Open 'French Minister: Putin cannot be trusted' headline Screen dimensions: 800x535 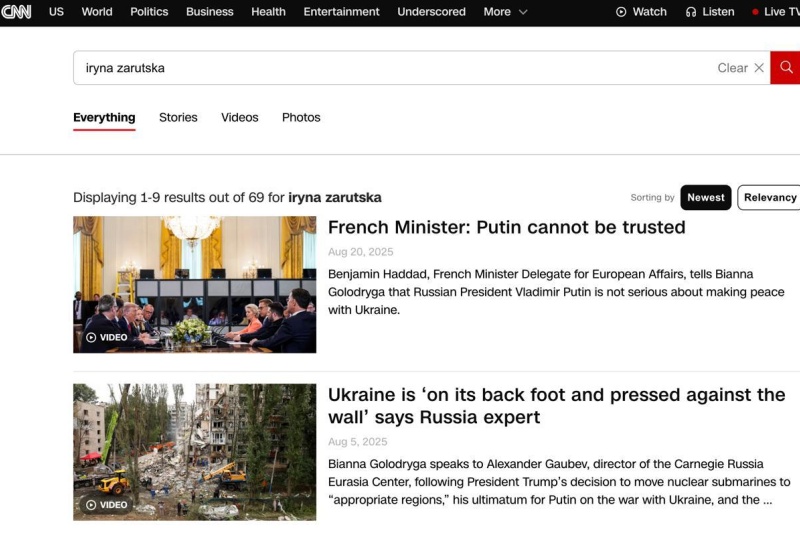[506, 227]
